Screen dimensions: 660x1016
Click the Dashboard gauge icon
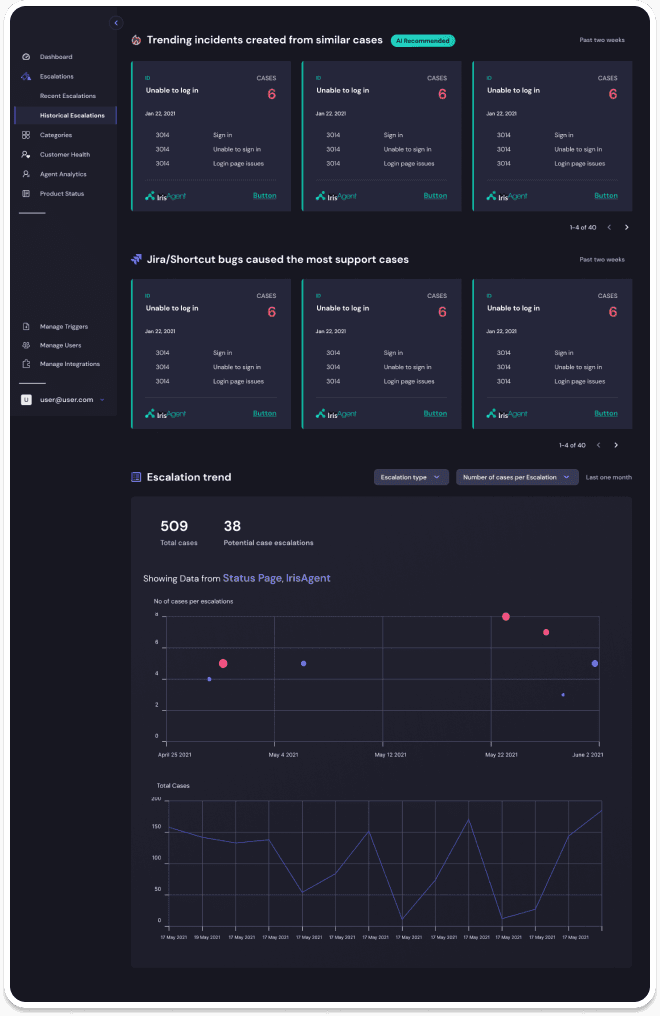coord(26,57)
